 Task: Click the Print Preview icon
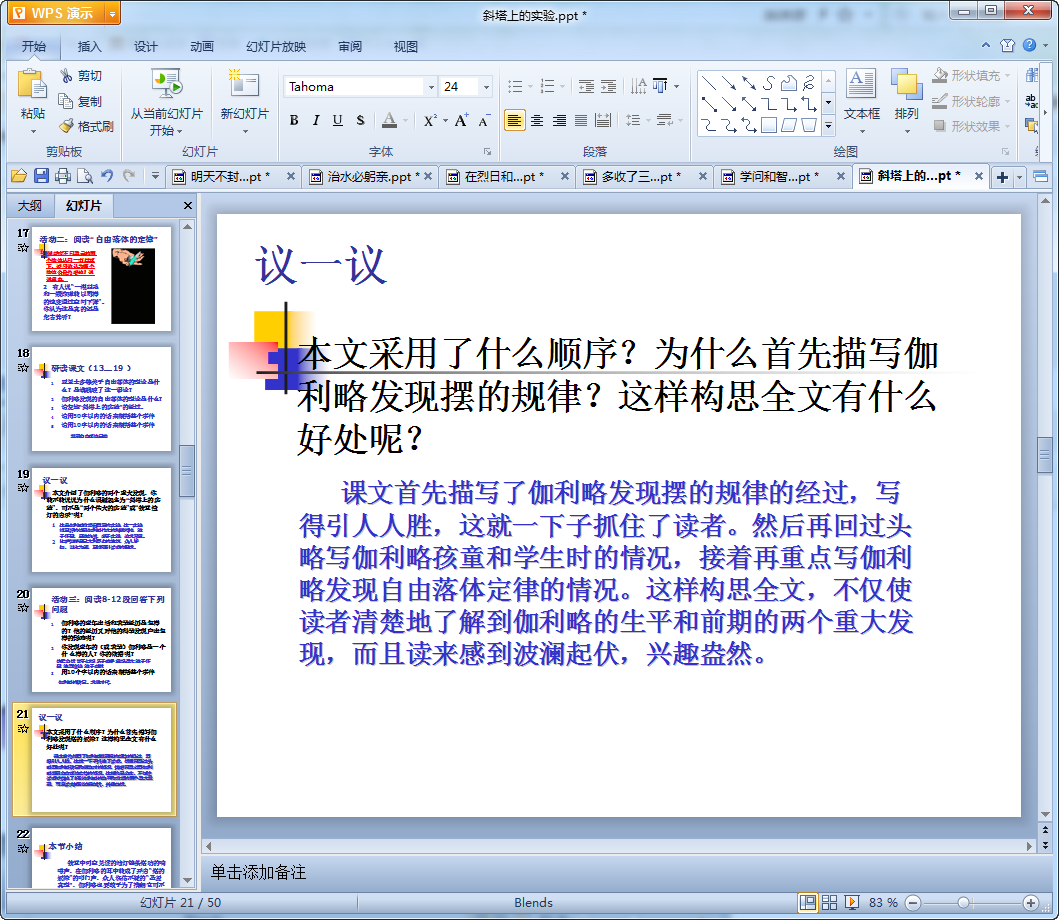coord(84,176)
